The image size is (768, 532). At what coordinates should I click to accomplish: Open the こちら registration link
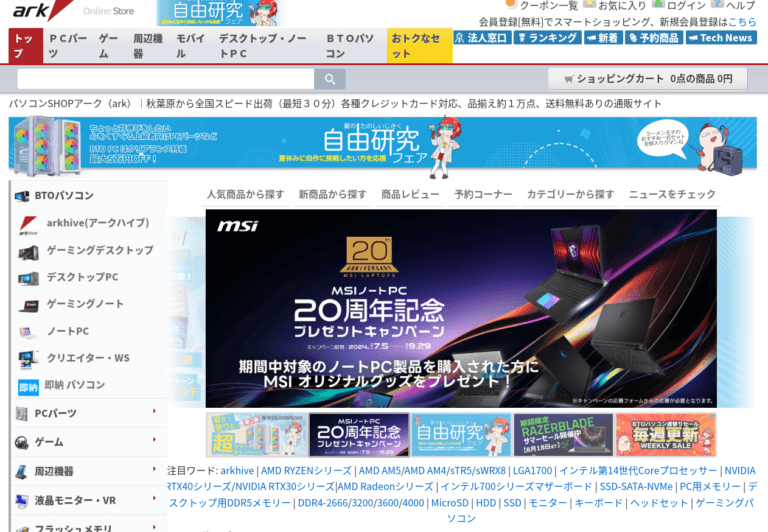point(742,22)
